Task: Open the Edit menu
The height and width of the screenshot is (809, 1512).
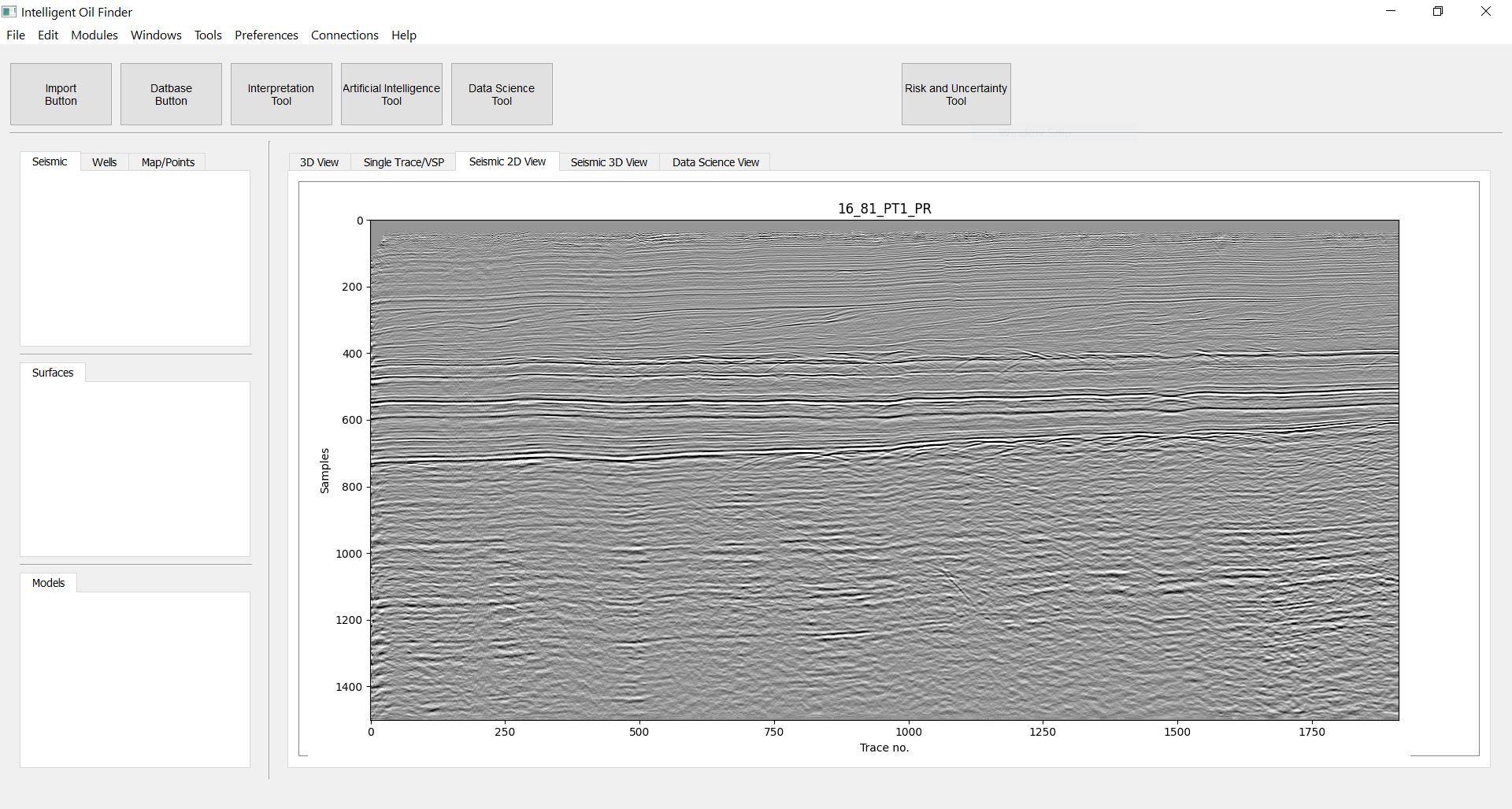Action: tap(48, 35)
